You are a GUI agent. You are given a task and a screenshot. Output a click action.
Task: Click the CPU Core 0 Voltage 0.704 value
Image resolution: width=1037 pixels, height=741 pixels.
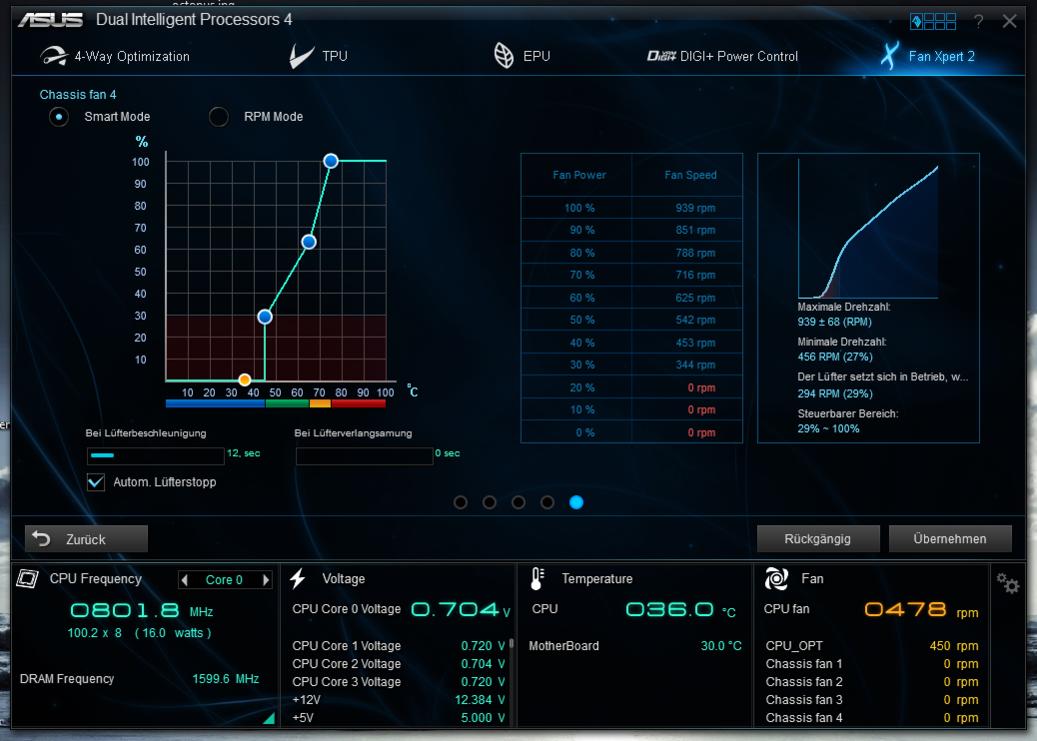[460, 609]
